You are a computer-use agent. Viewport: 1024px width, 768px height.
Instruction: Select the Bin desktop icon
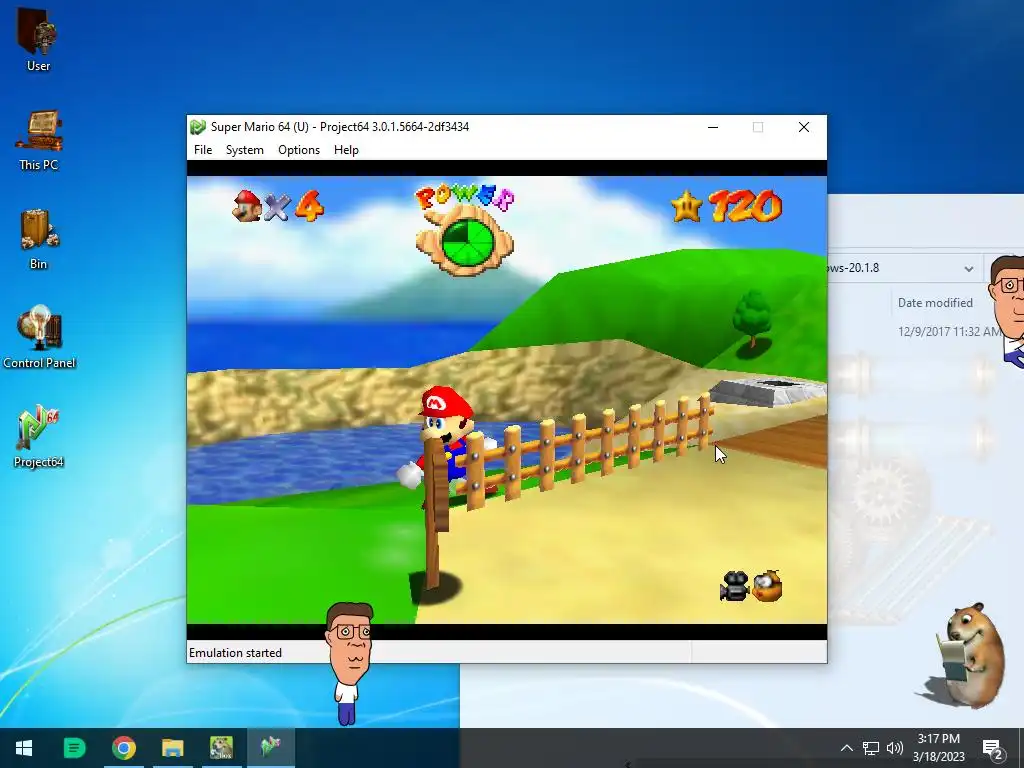point(38,240)
